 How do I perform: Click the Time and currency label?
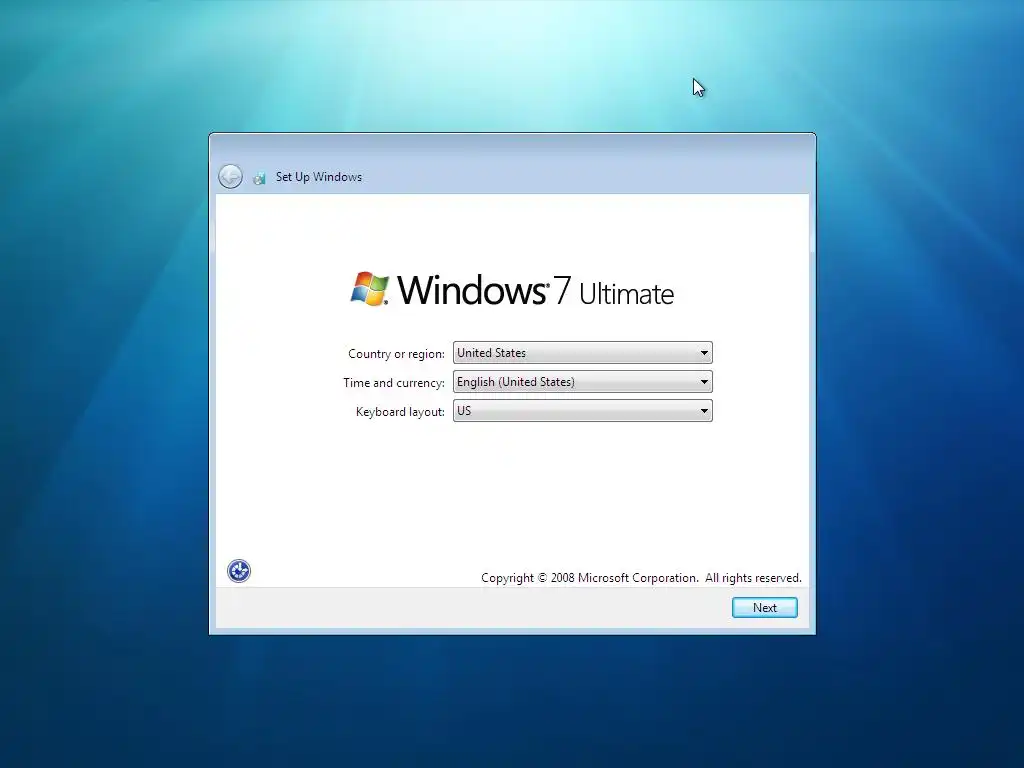(x=394, y=383)
